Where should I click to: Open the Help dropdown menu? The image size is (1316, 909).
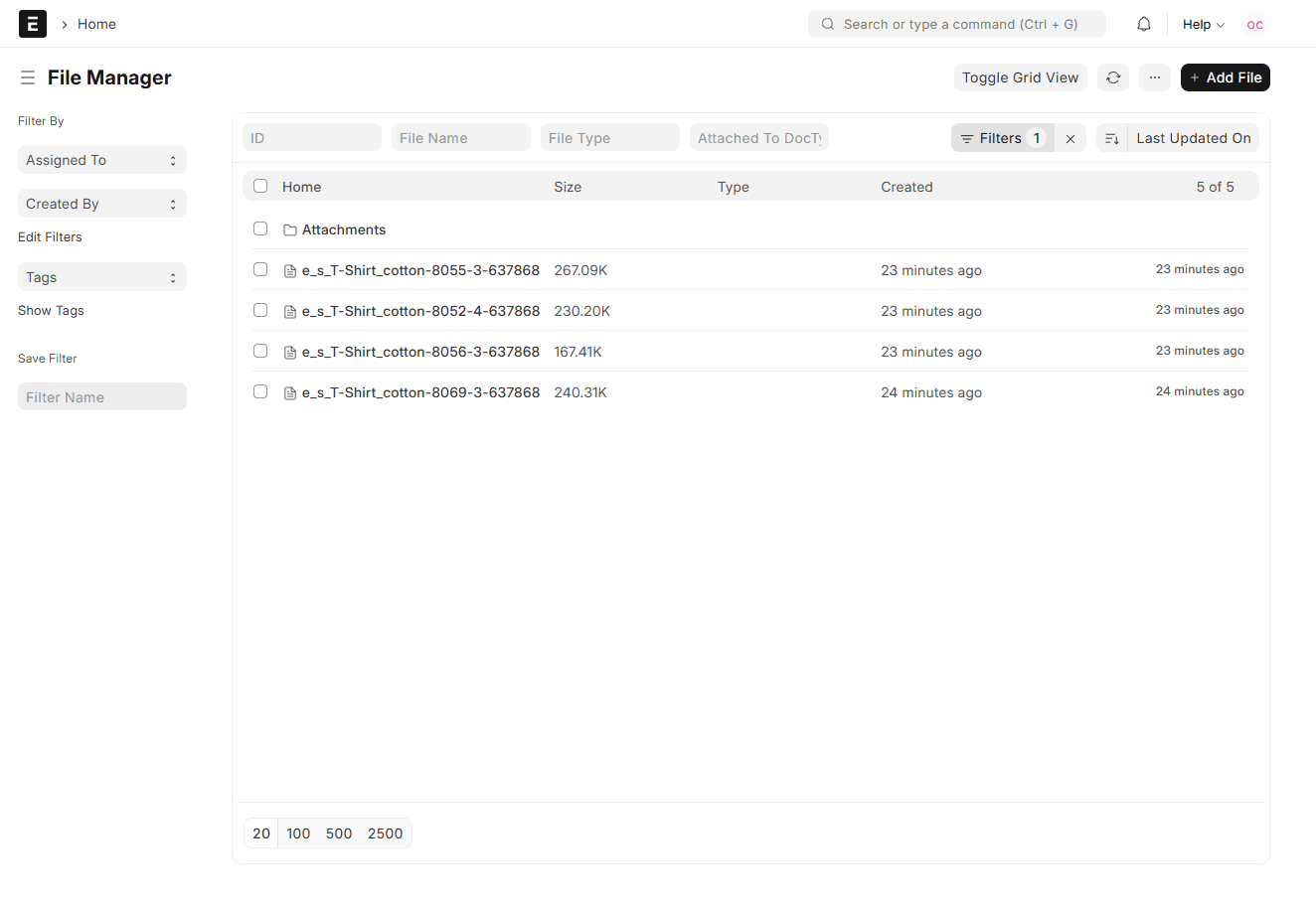[1204, 24]
